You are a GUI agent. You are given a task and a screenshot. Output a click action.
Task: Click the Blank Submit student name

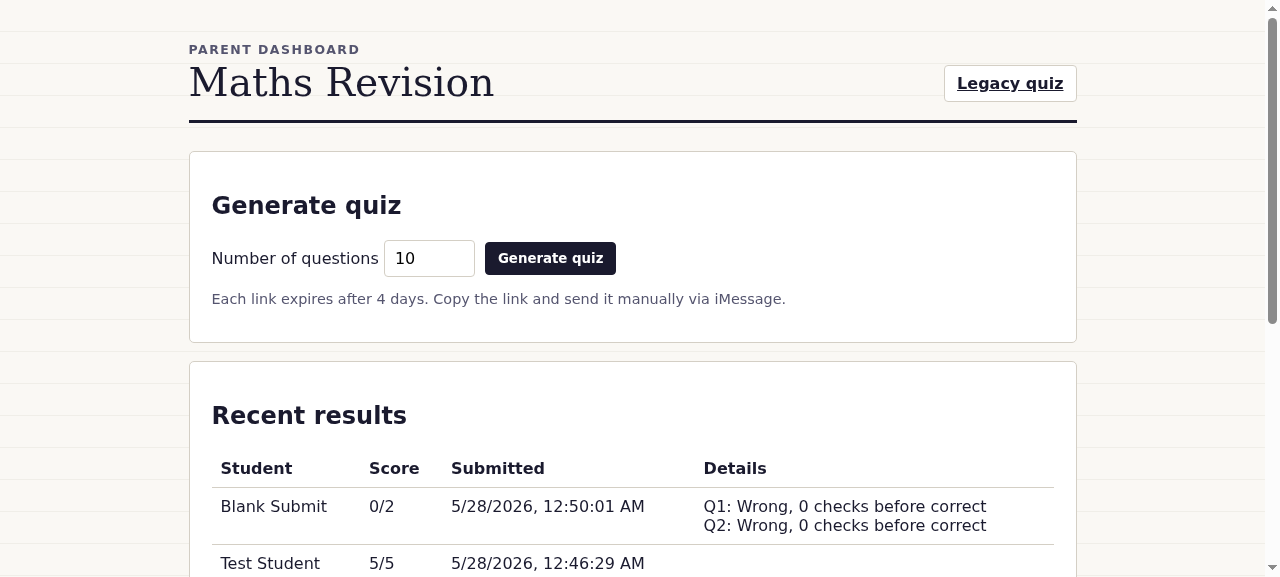point(273,506)
